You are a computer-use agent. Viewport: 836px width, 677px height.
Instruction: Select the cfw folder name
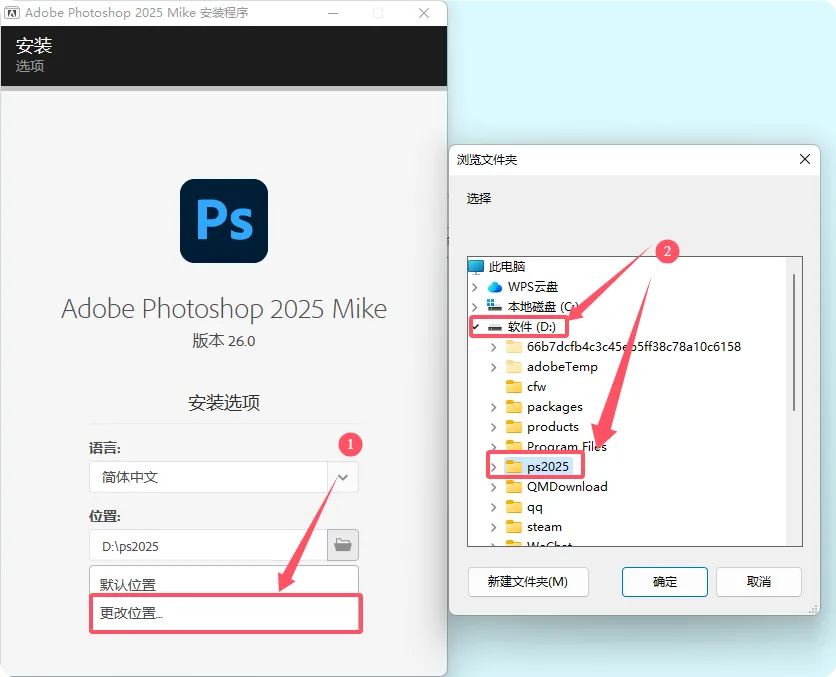click(536, 386)
